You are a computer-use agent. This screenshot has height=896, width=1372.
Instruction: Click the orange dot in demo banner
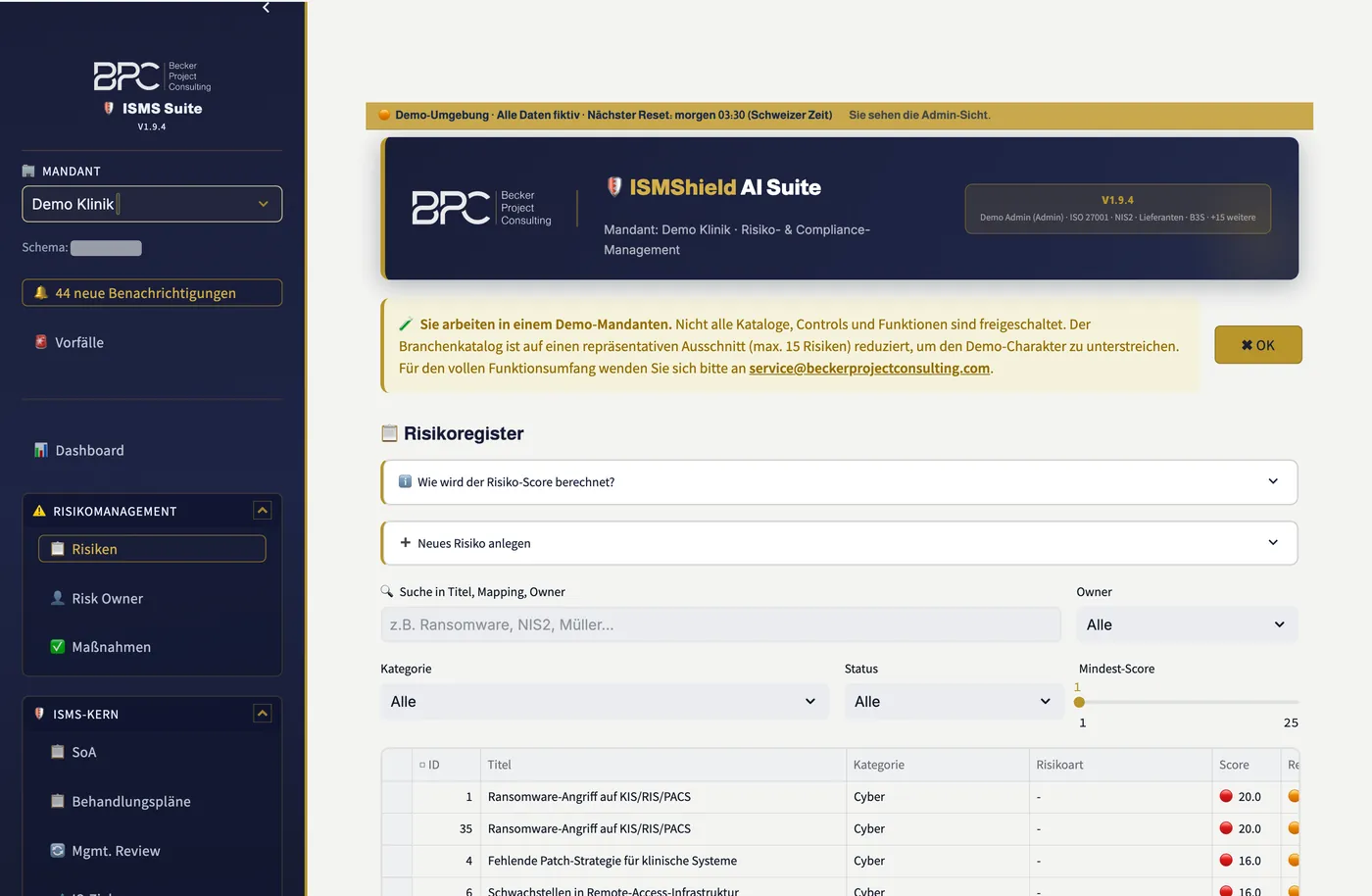[384, 115]
